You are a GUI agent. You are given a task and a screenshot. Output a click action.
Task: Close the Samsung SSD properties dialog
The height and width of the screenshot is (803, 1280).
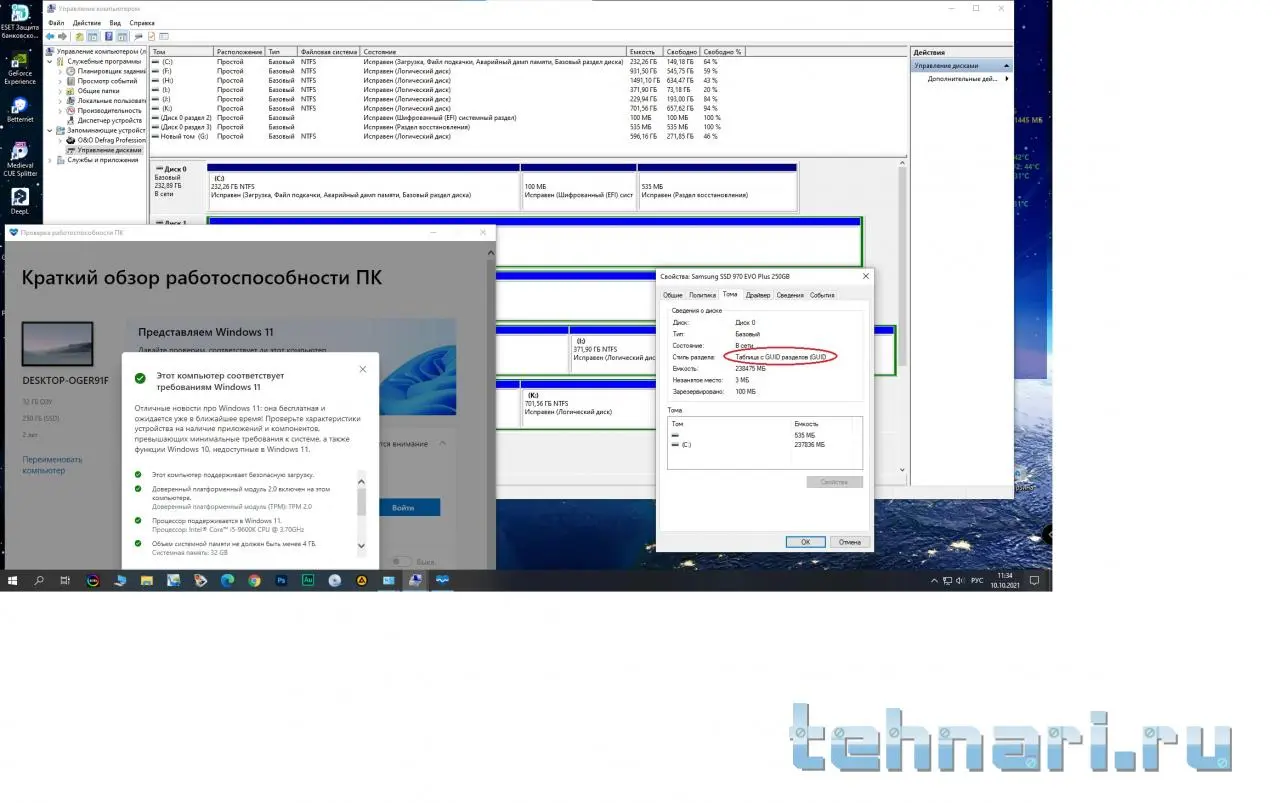pos(865,276)
